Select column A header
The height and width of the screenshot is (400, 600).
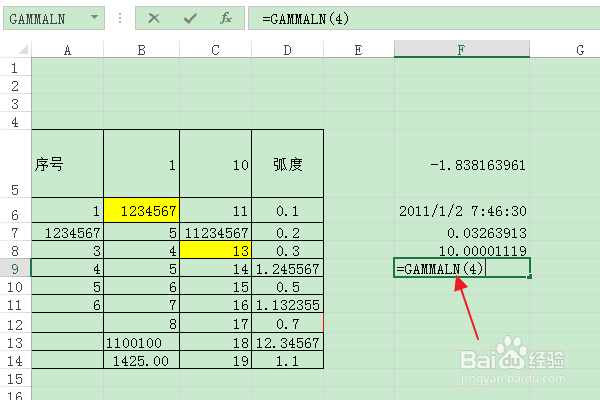point(67,50)
